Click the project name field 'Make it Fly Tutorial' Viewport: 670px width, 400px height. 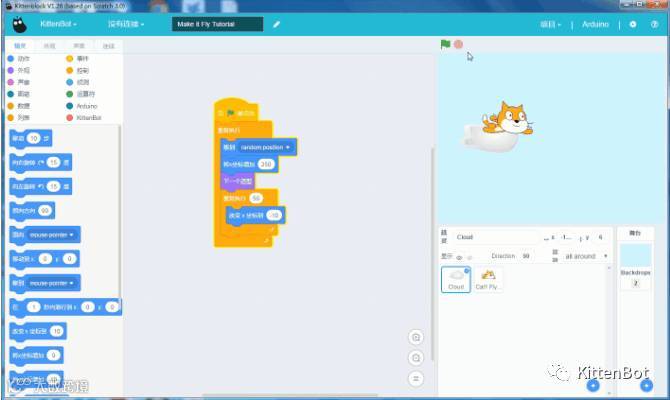pyautogui.click(x=217, y=24)
